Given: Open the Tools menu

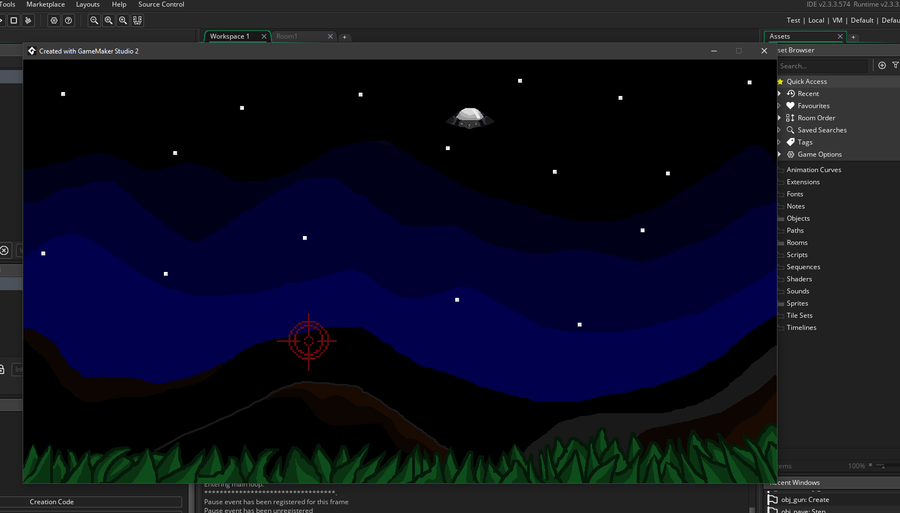Looking at the screenshot, I should [x=7, y=4].
